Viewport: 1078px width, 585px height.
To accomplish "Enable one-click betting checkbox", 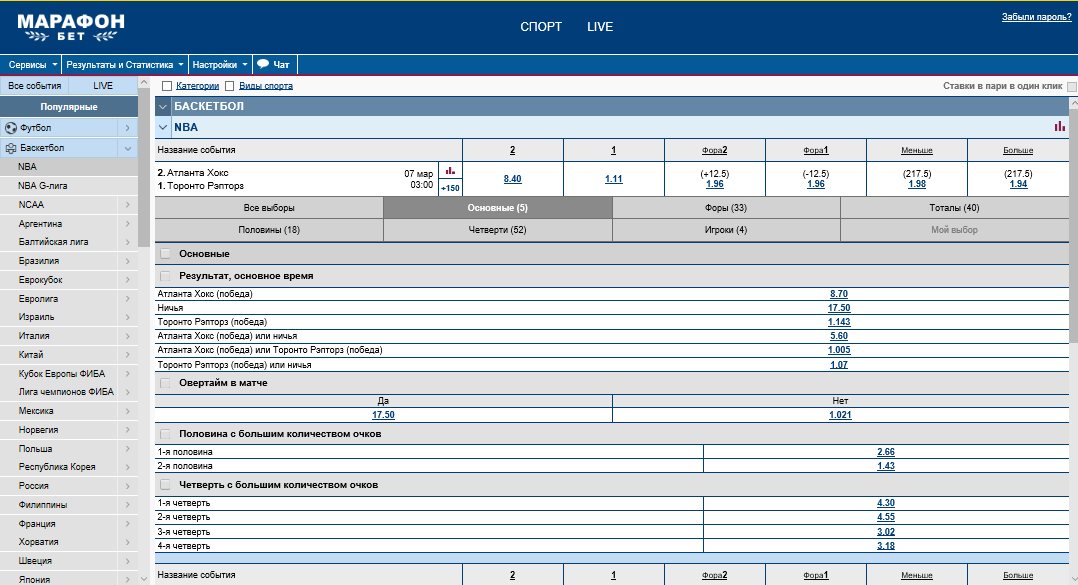I will click(1072, 87).
